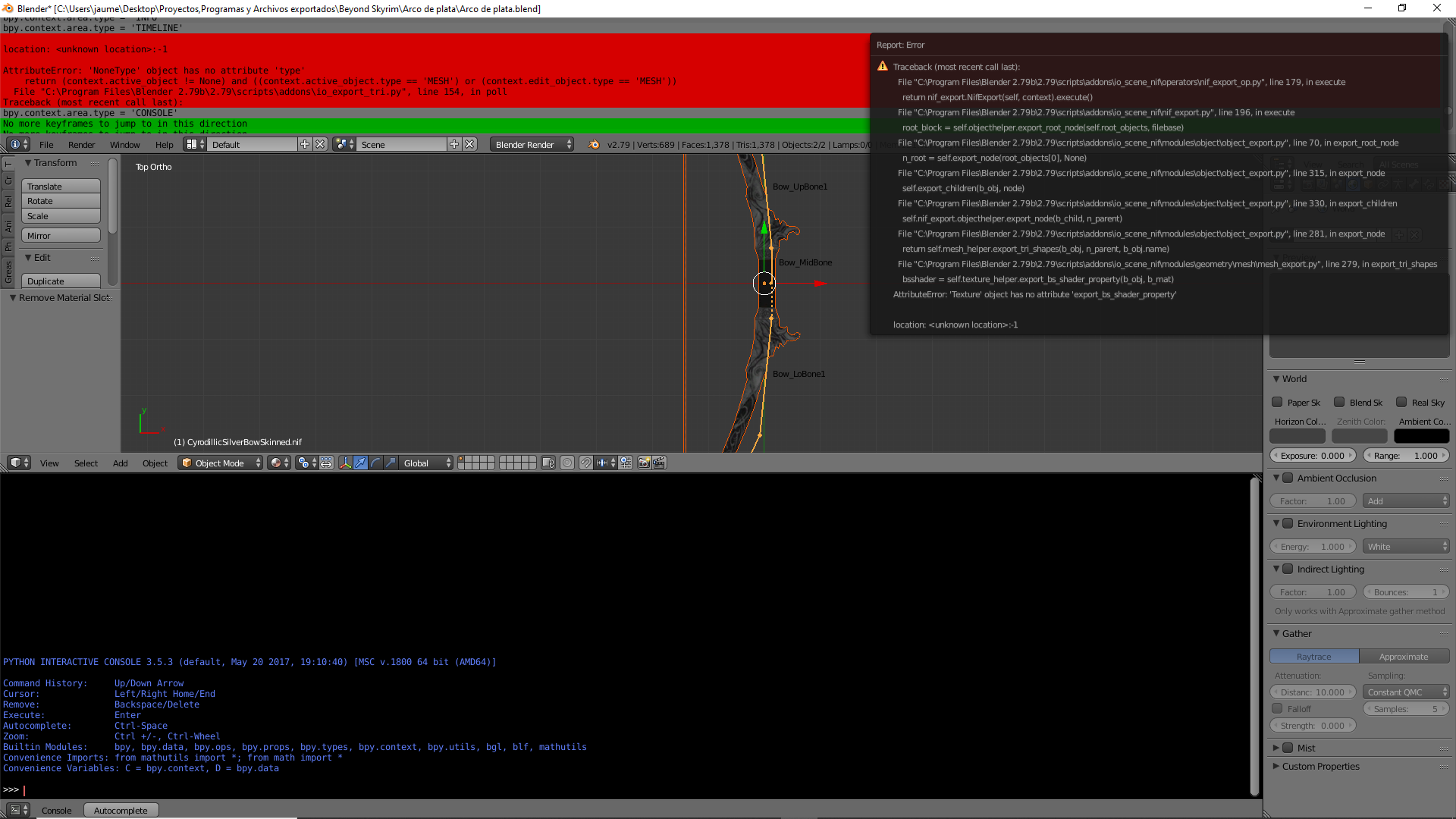Click the OpenGL animation clapperboard icon
1456x819 pixels.
(x=660, y=463)
